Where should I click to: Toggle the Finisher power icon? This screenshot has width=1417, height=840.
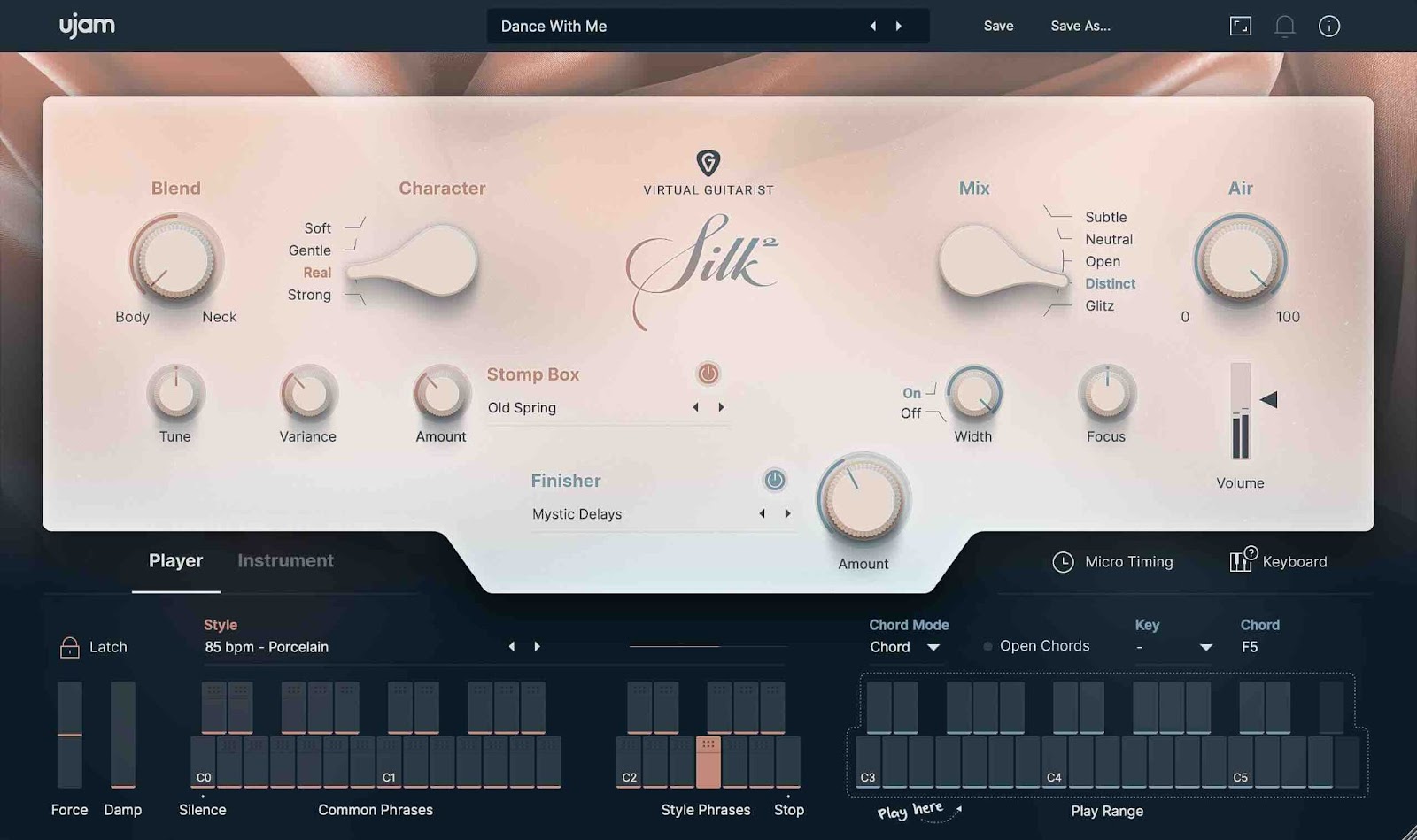click(772, 480)
